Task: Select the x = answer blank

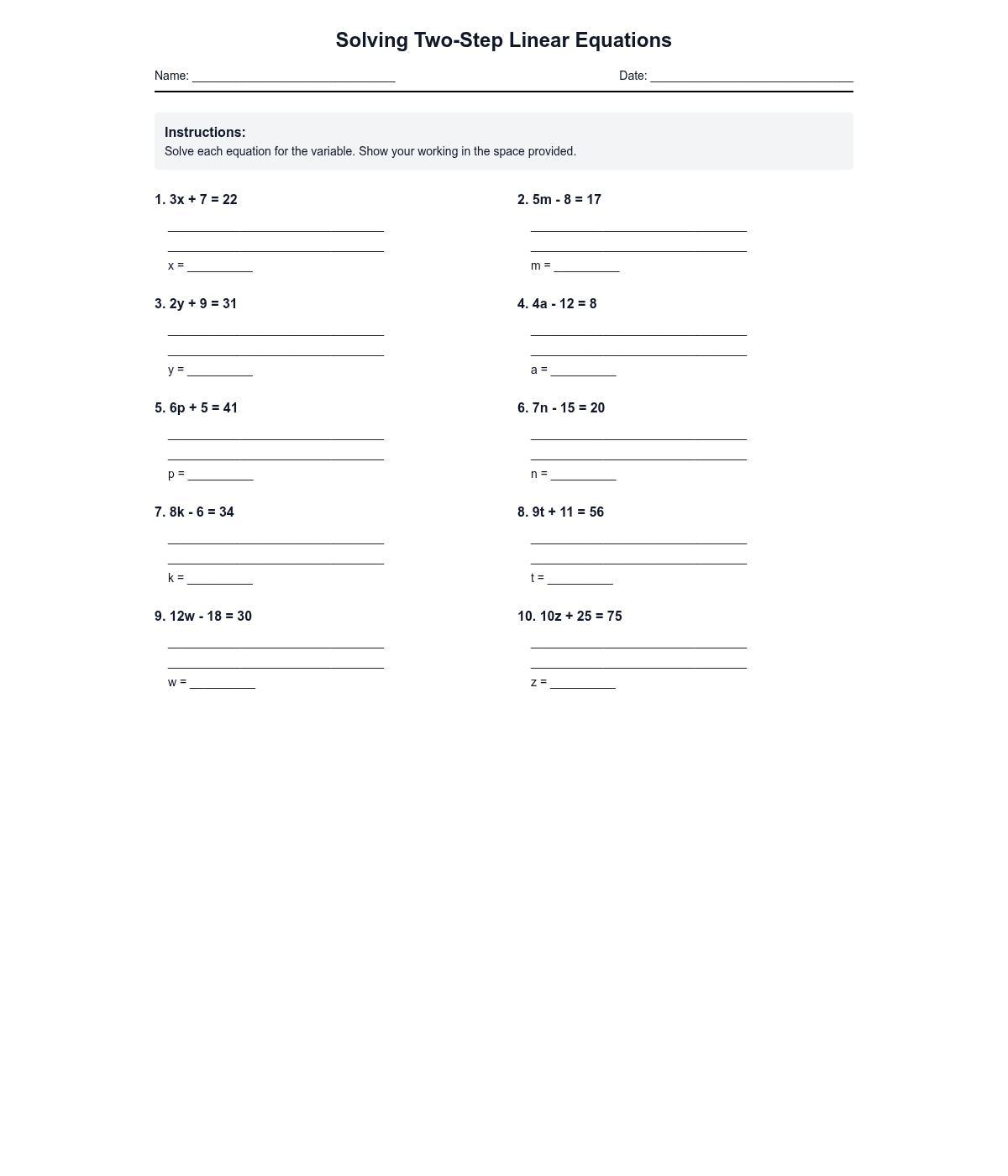Action: (219, 265)
